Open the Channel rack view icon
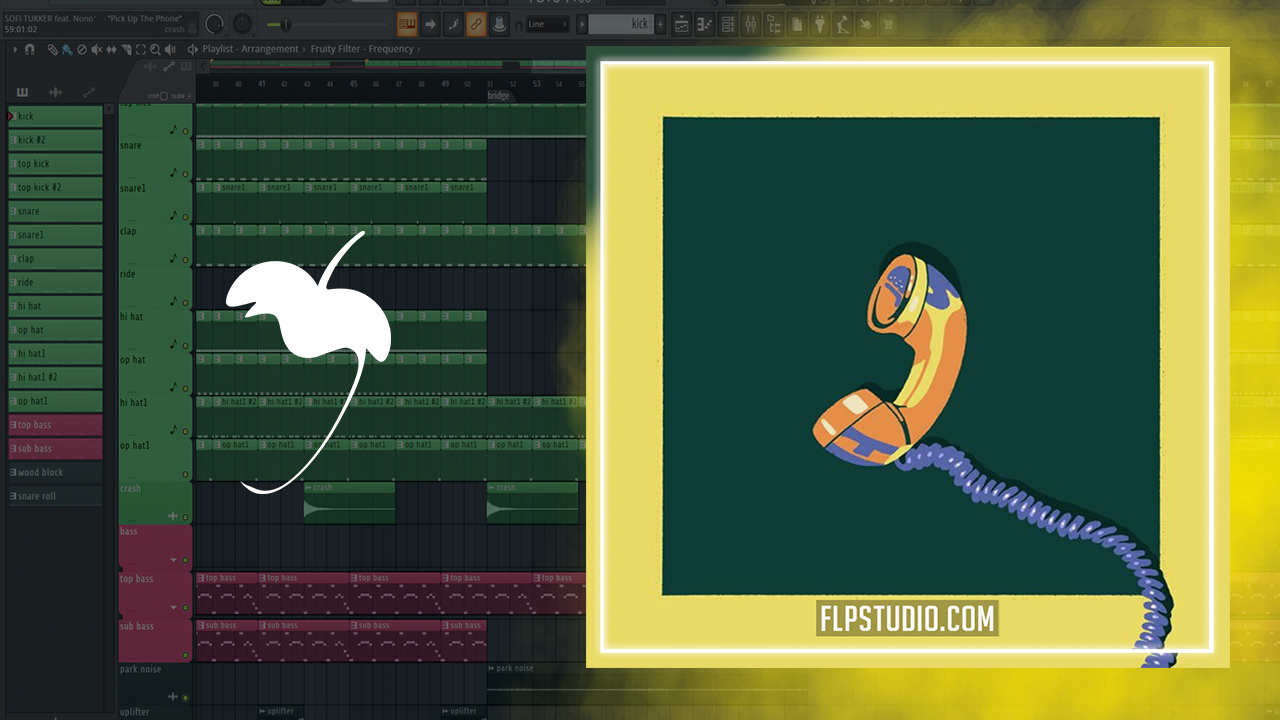 click(728, 24)
